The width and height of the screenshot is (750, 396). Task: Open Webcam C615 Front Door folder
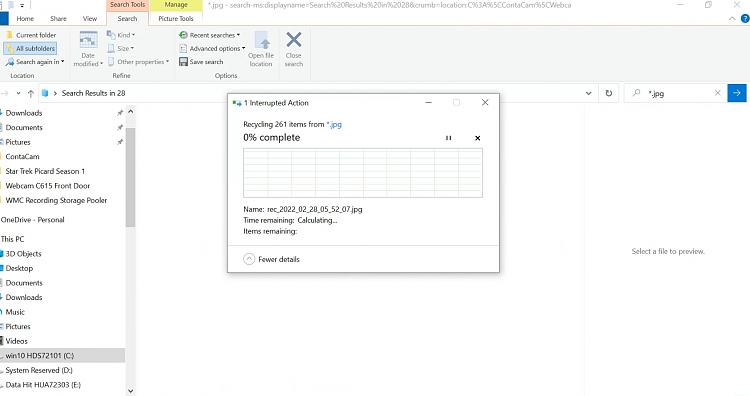click(x=47, y=186)
